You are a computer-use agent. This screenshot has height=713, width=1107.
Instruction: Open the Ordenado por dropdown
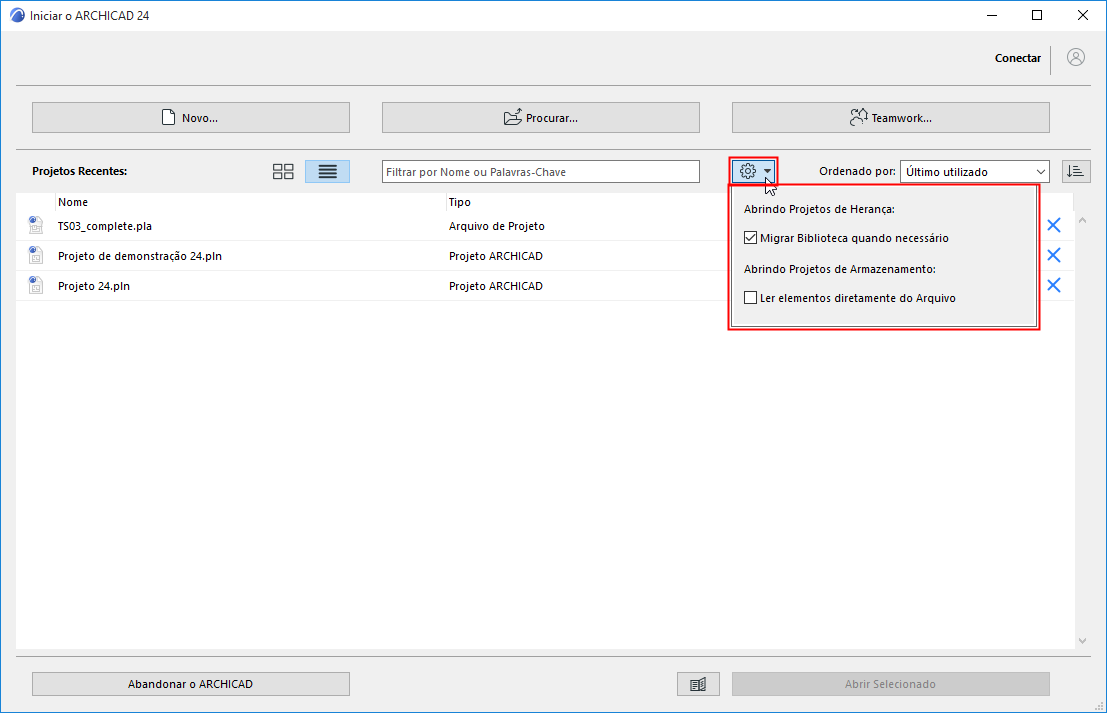coord(974,172)
